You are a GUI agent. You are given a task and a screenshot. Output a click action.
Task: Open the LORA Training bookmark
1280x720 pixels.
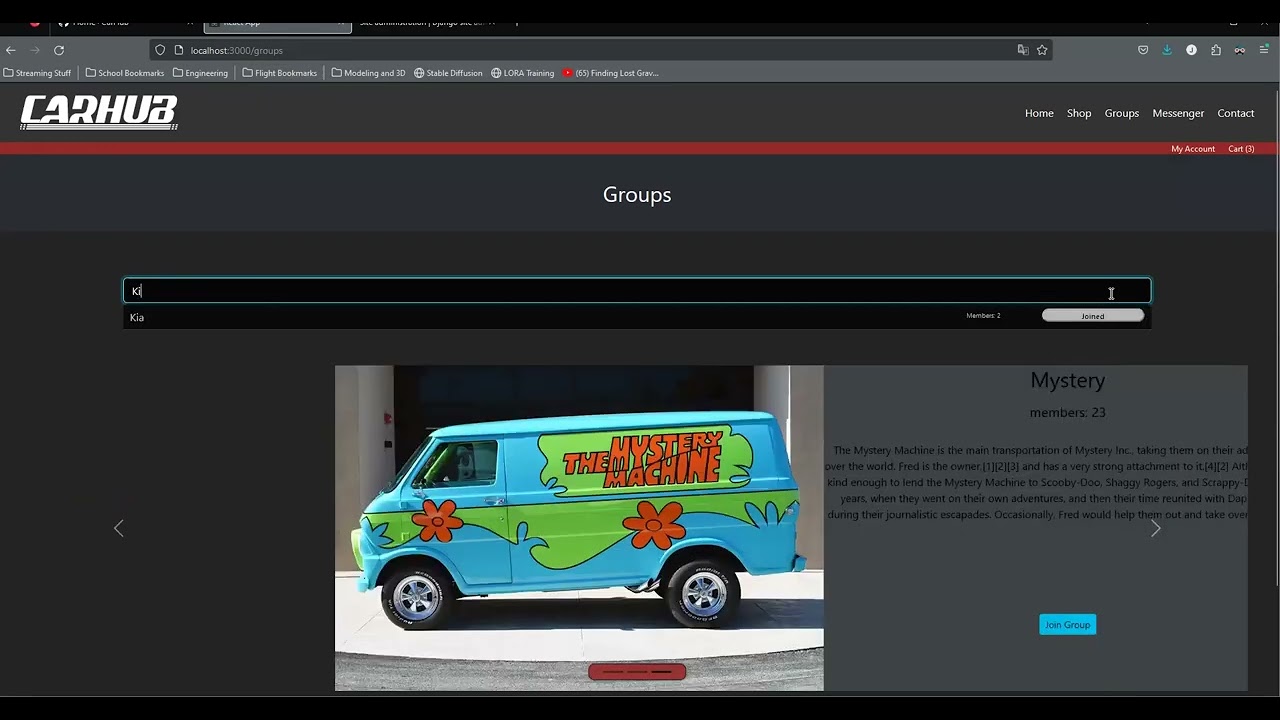(522, 73)
